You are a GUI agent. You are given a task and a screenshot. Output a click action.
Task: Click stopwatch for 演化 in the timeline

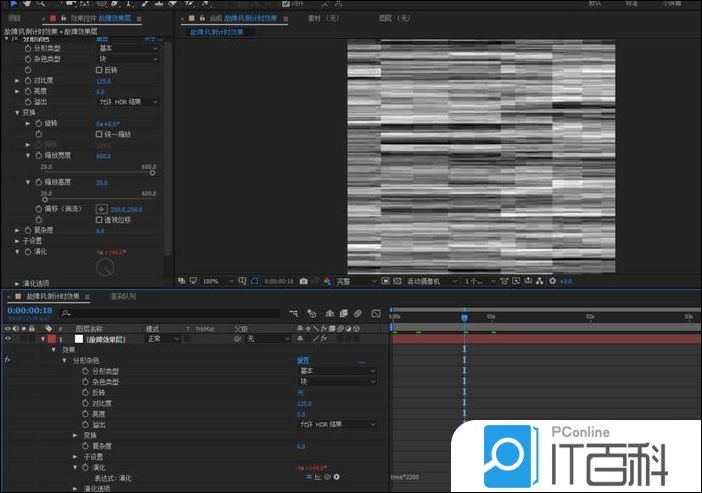tap(85, 467)
